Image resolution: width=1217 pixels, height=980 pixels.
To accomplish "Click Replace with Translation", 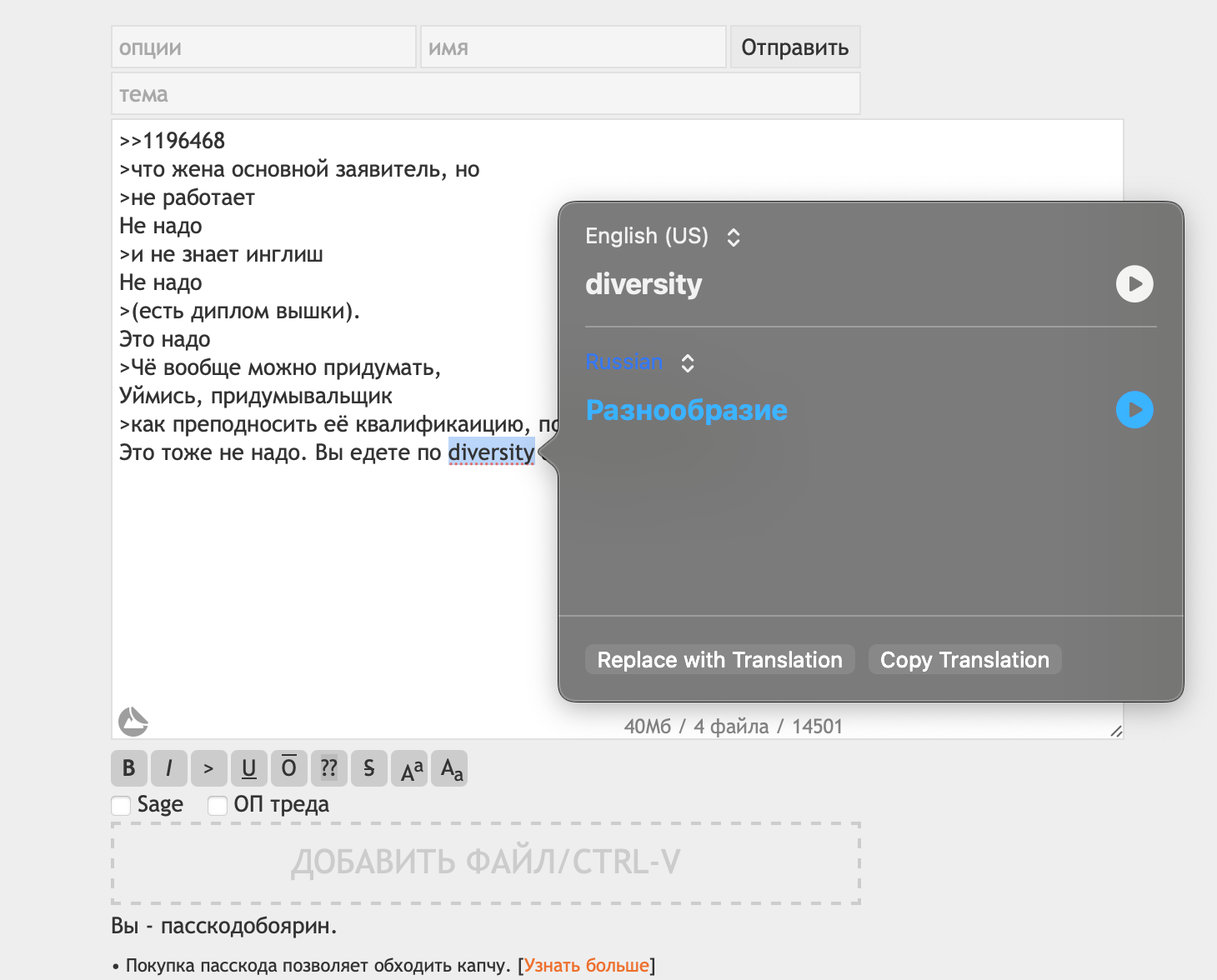I will [x=720, y=660].
